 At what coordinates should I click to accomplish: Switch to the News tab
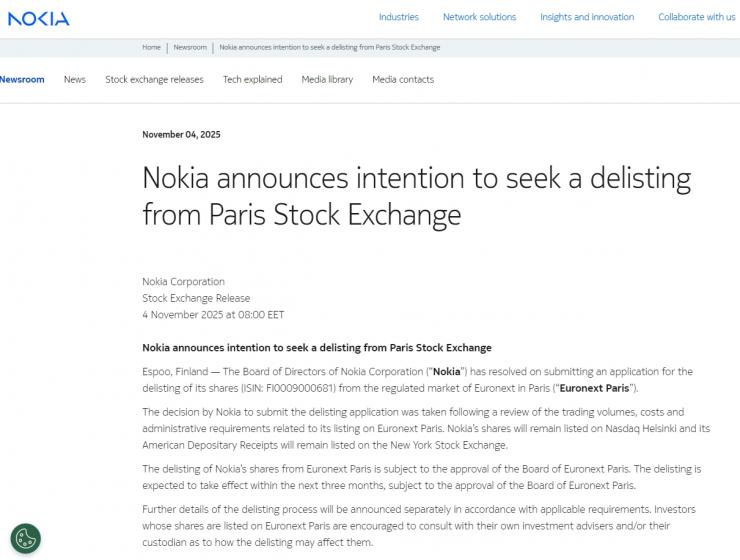tap(75, 79)
